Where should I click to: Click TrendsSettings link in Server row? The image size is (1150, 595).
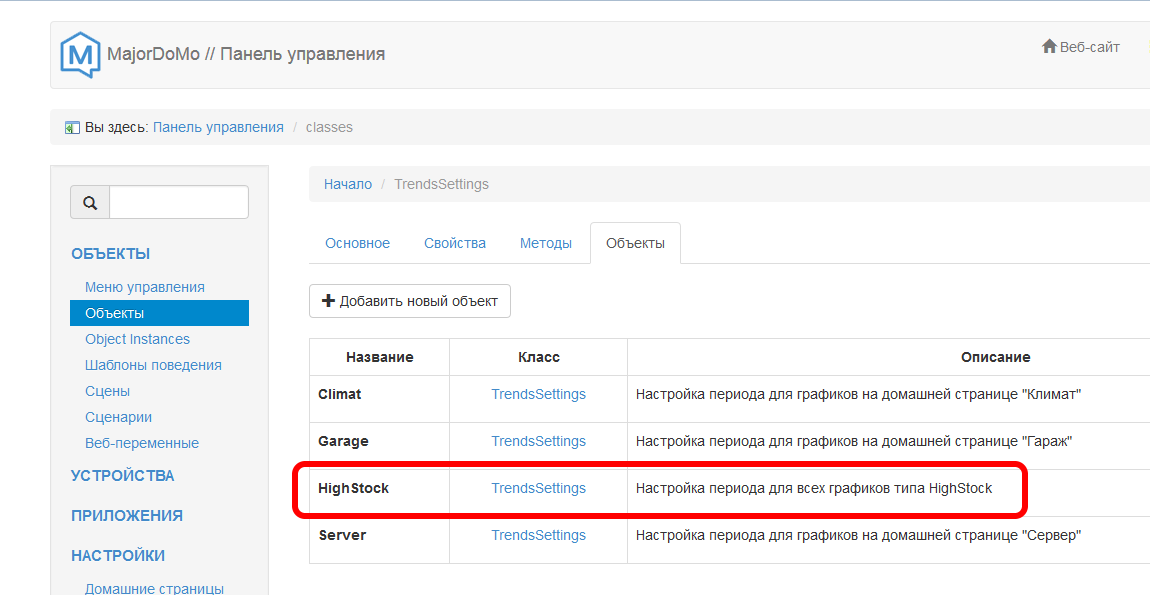538,535
